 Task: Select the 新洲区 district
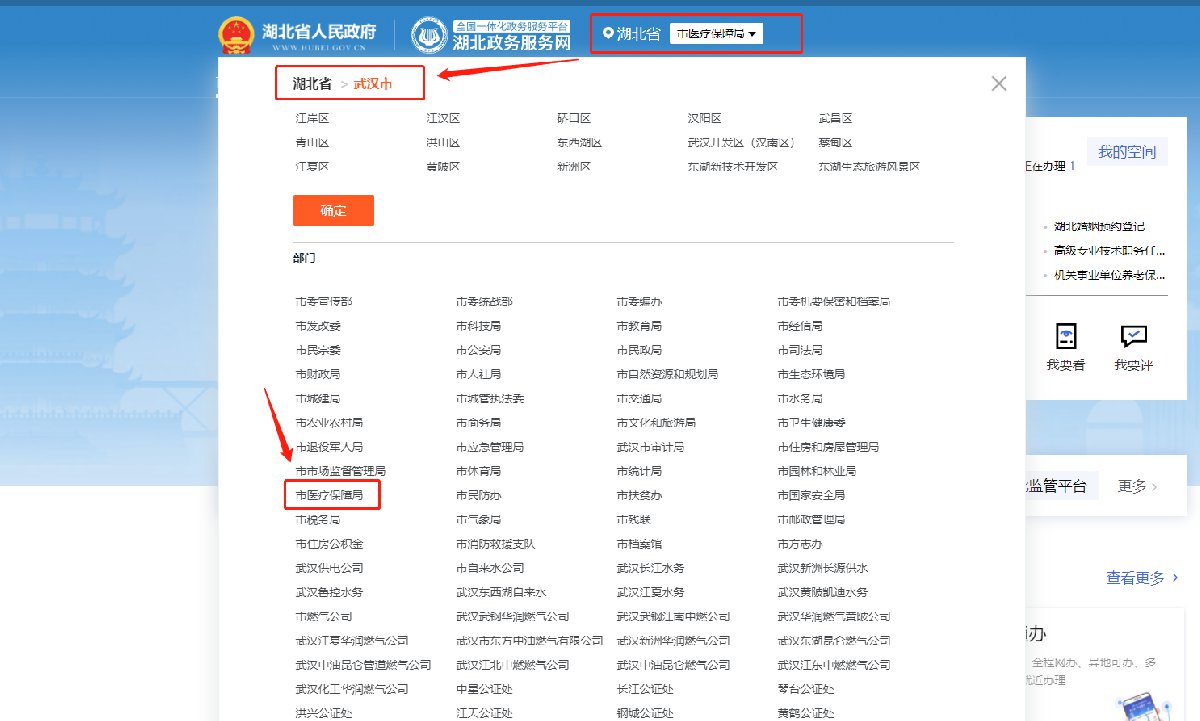pos(574,167)
